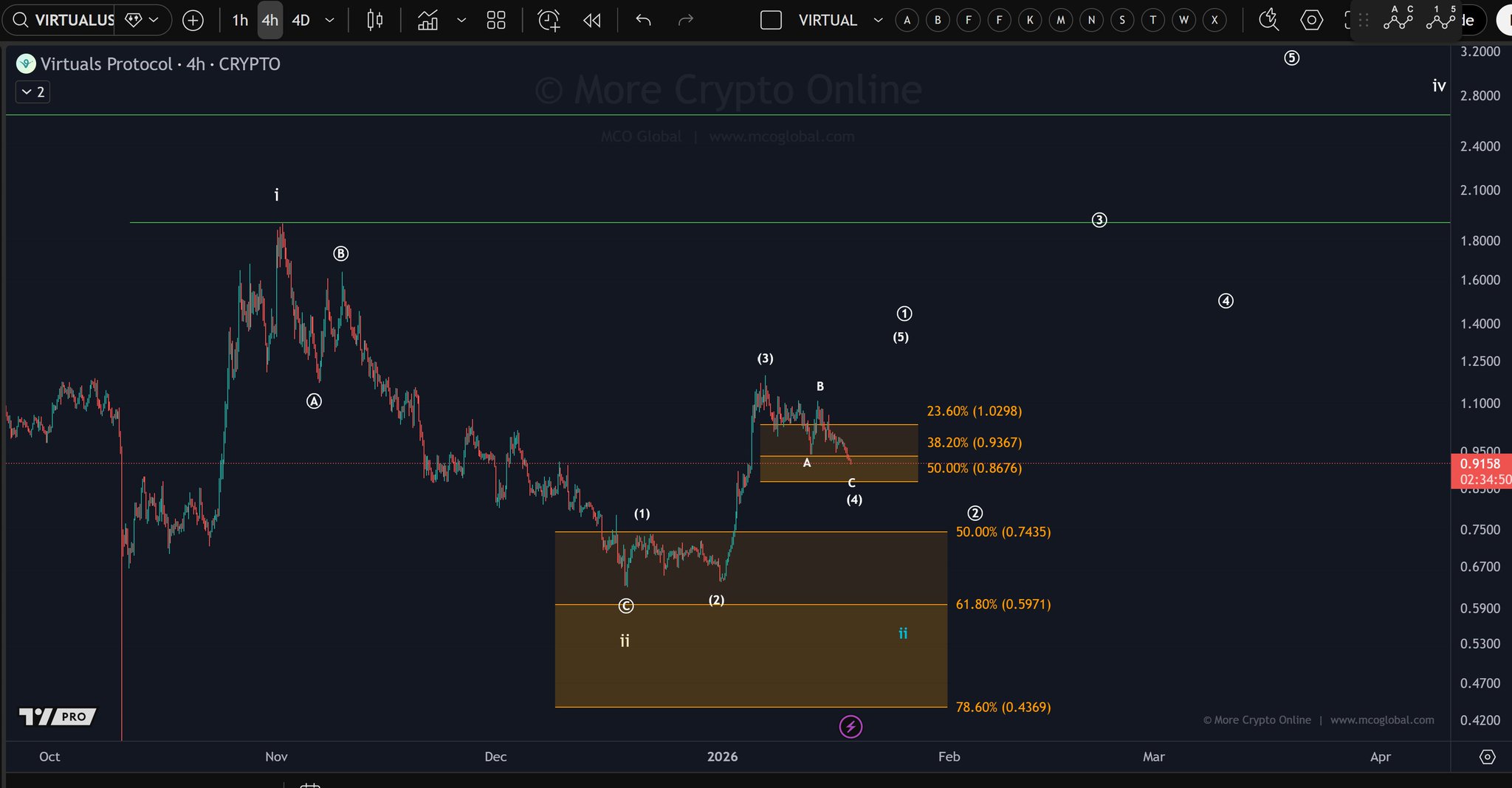Click the Nov label on time axis
Screen dimensions: 1512x788
coord(276,757)
